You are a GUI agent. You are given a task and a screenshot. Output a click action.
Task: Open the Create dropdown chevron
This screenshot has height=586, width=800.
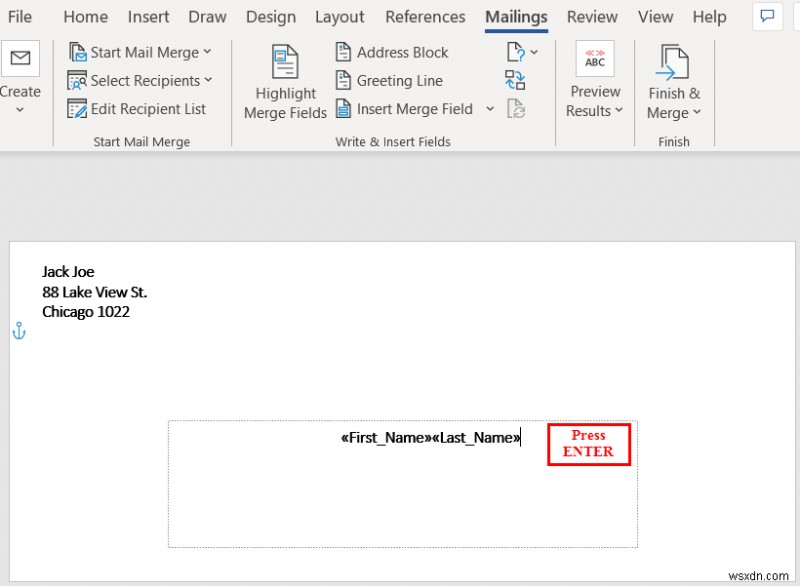coord(21,108)
